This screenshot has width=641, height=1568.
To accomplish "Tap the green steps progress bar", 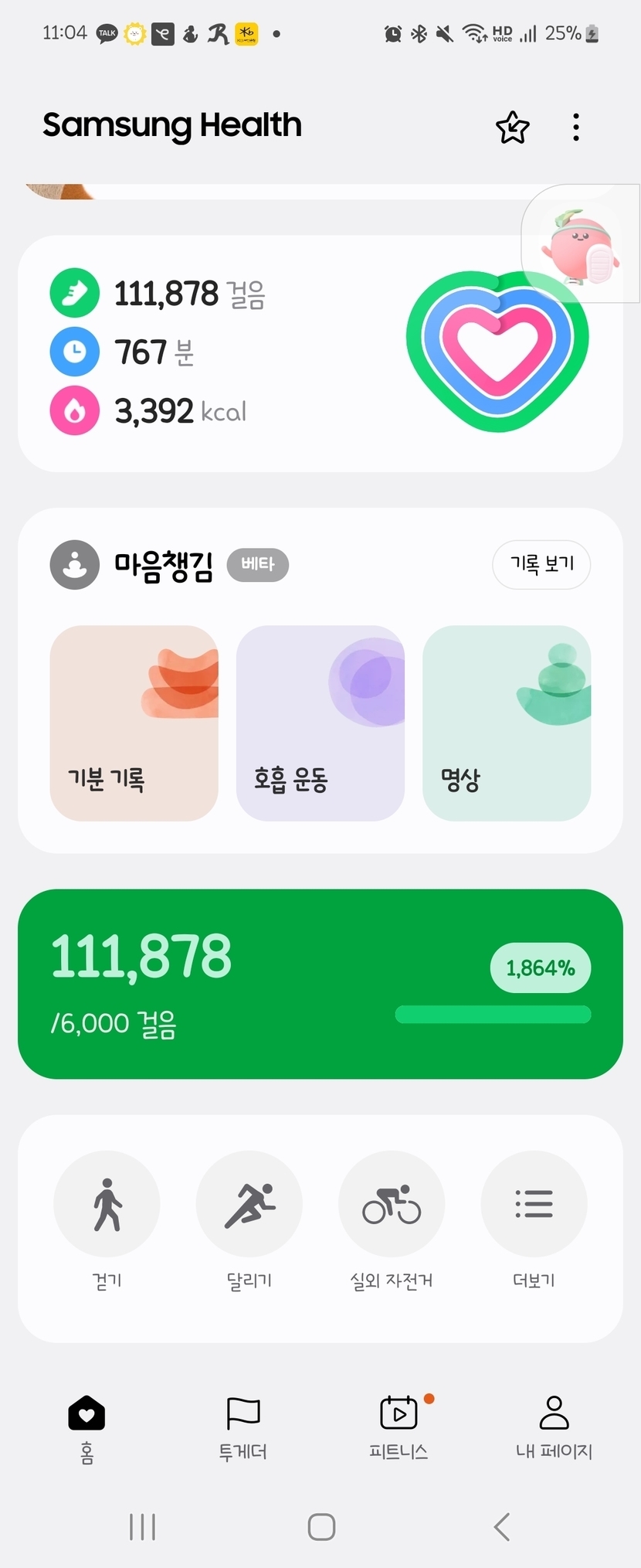I will pyautogui.click(x=493, y=1014).
